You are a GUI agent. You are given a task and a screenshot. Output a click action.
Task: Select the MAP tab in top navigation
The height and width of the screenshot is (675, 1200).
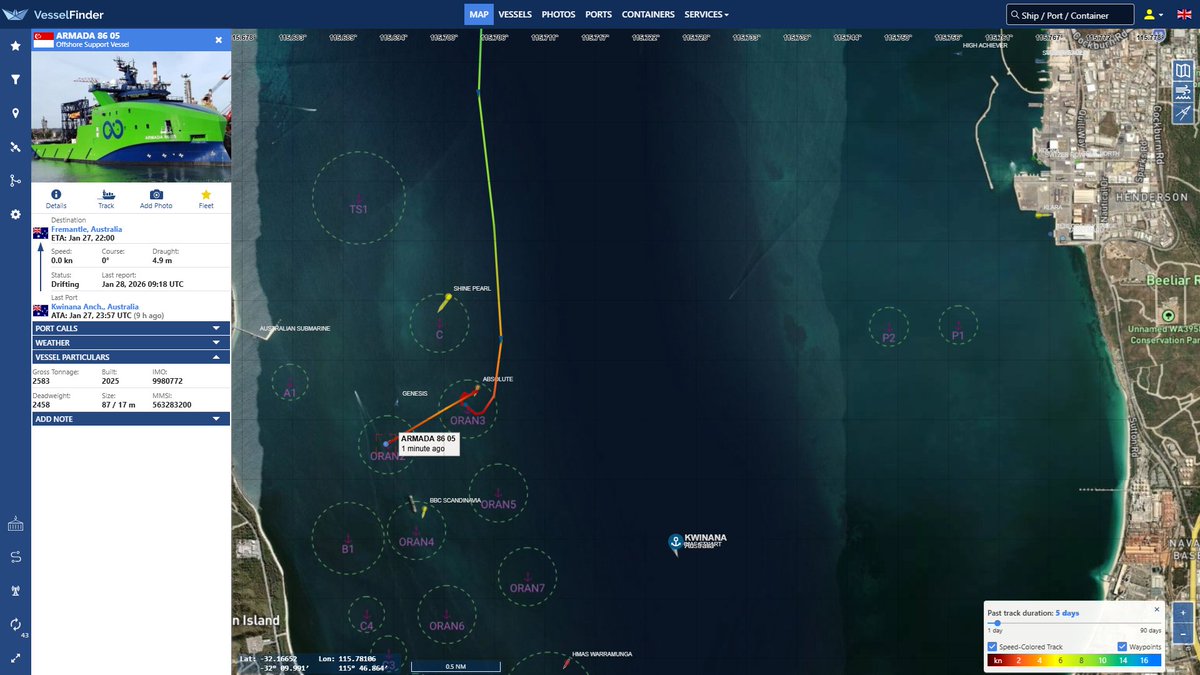(x=479, y=14)
